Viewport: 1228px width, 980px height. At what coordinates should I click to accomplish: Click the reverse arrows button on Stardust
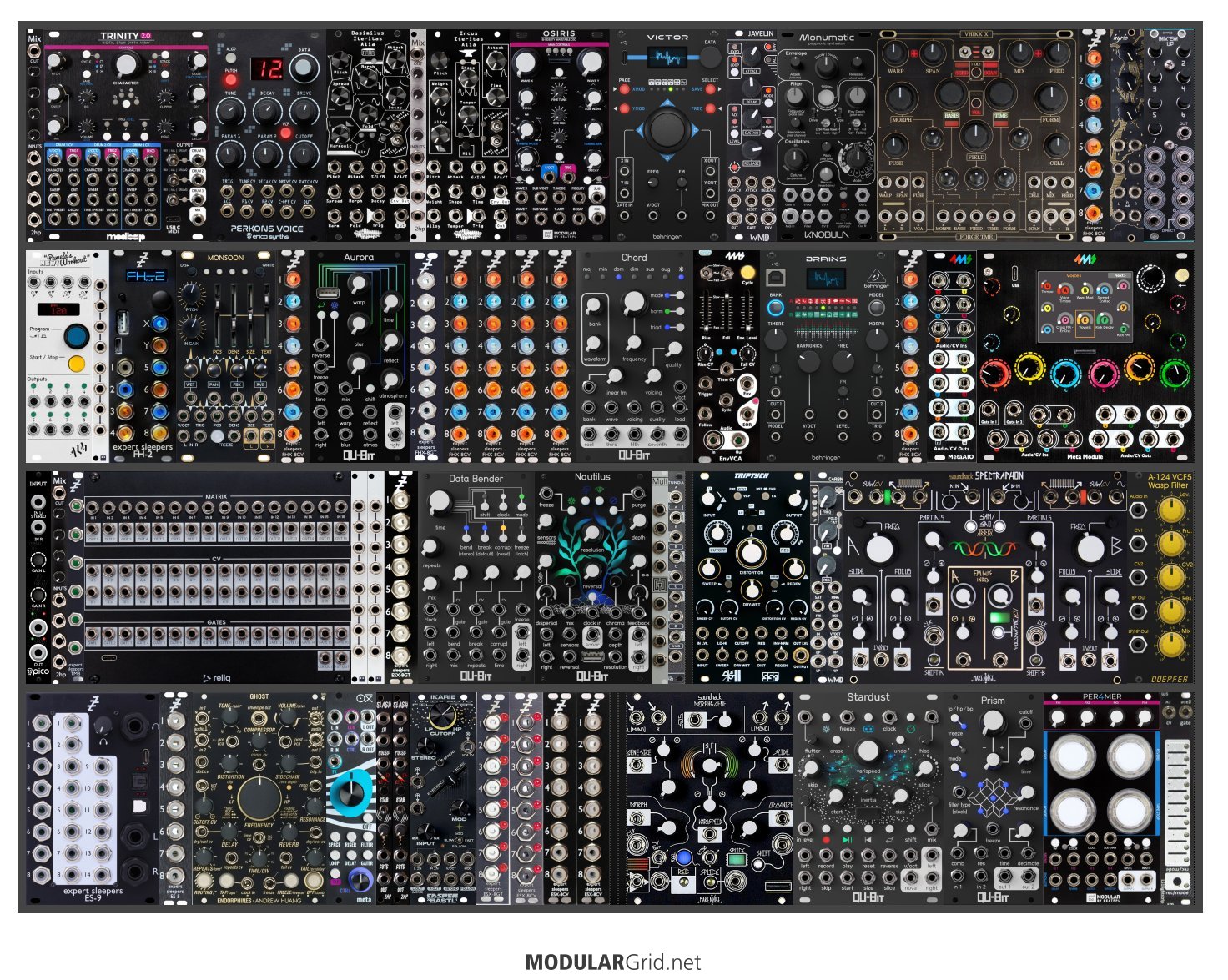[x=889, y=840]
